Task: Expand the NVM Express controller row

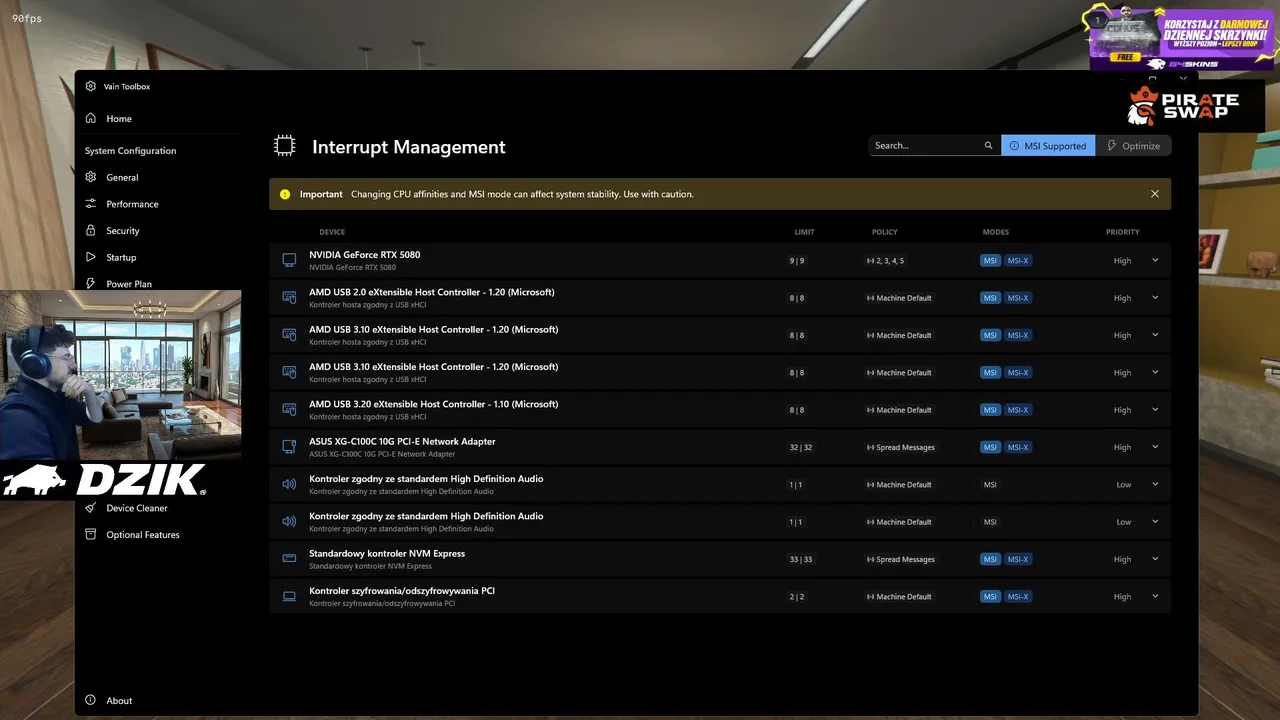Action: coord(1155,559)
